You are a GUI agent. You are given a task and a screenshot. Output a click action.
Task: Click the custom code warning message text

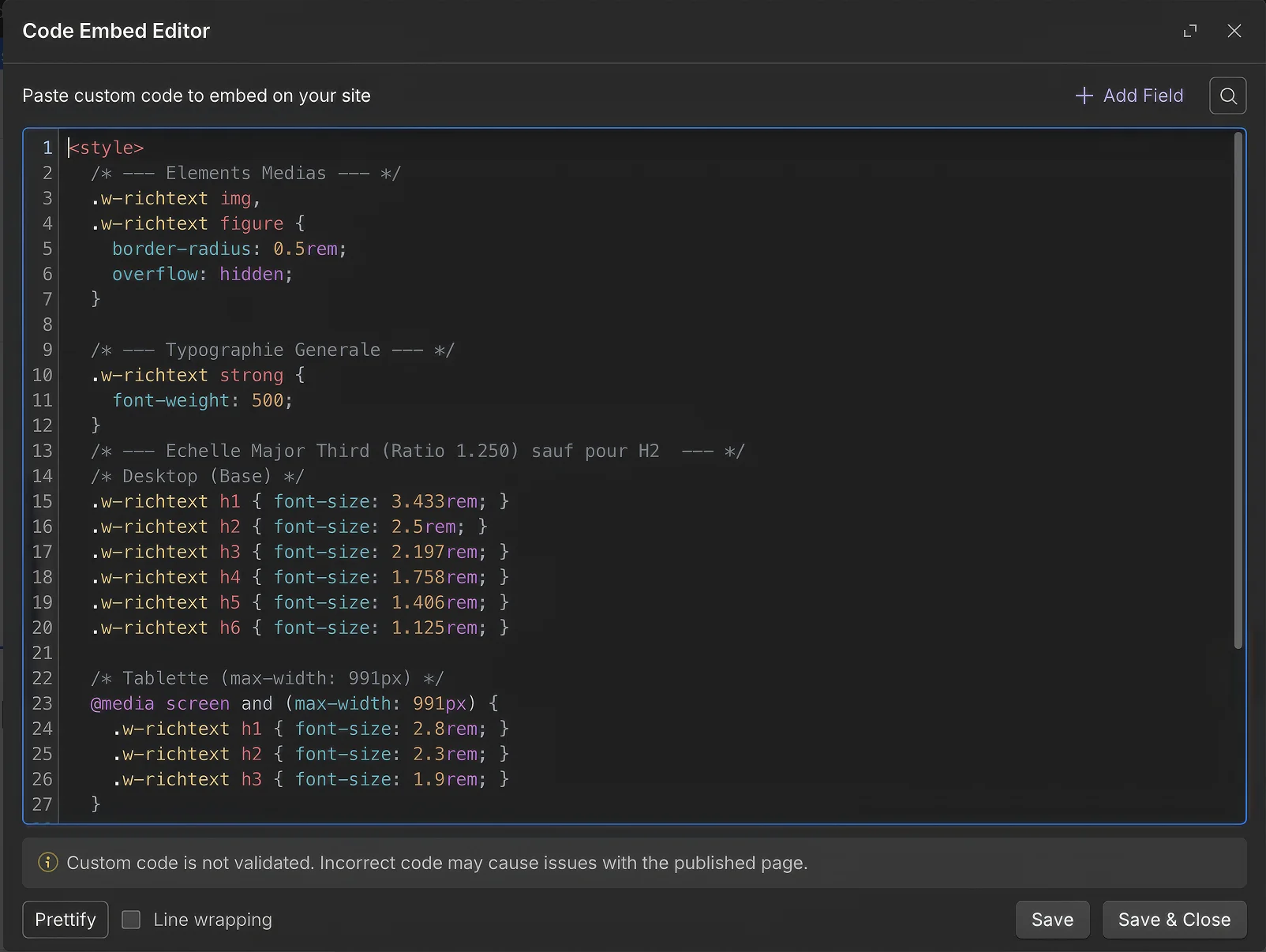point(437,863)
